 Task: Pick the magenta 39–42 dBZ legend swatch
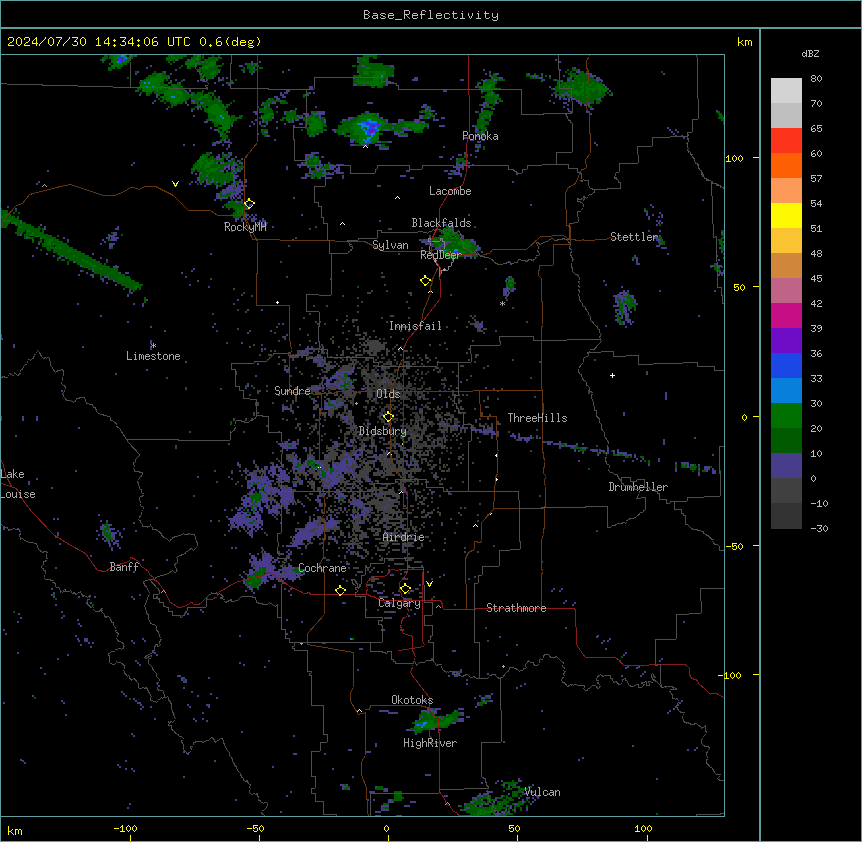pyautogui.click(x=786, y=315)
